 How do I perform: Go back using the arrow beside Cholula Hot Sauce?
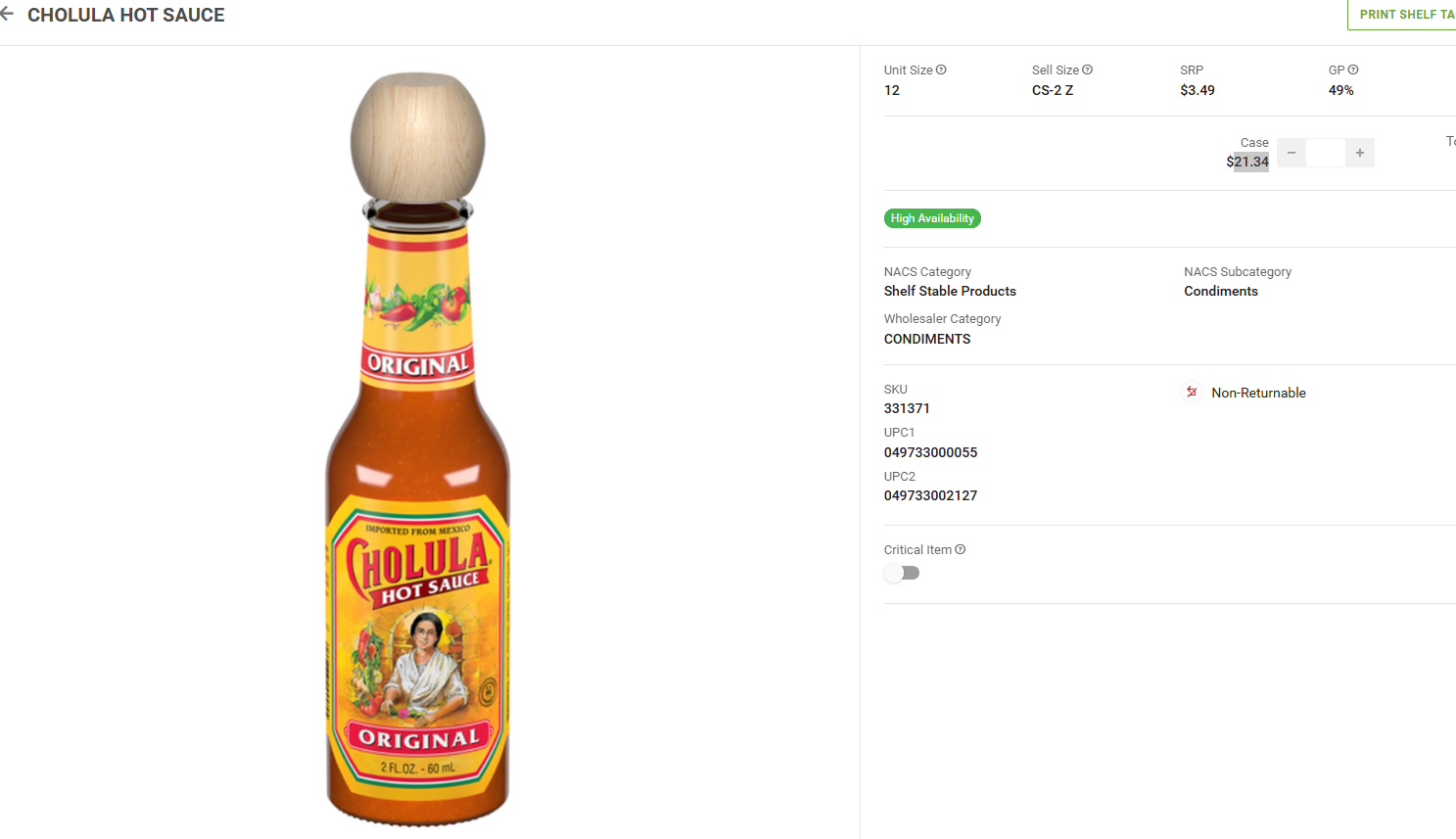pos(7,14)
